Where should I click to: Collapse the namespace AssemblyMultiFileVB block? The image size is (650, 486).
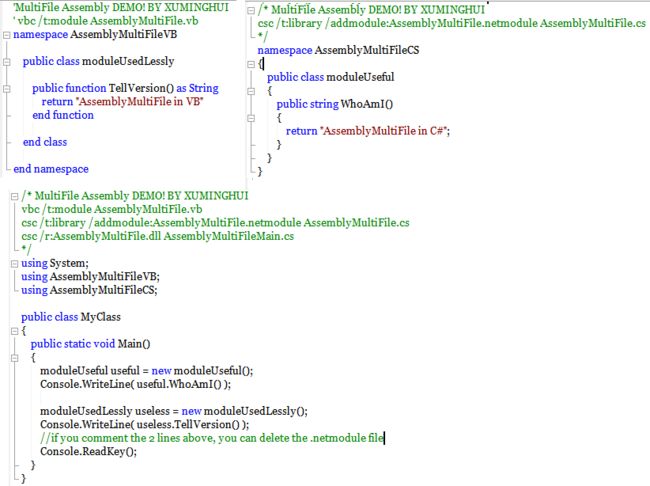point(7,35)
